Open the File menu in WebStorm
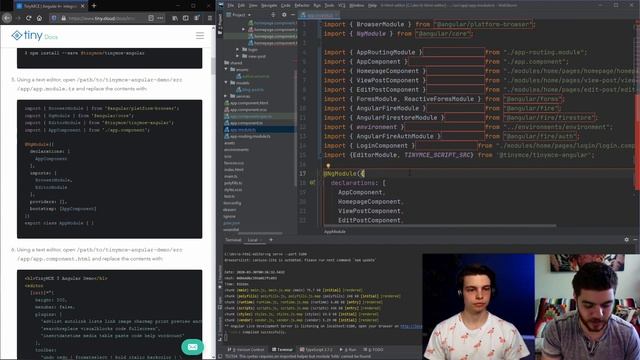 [231, 5]
